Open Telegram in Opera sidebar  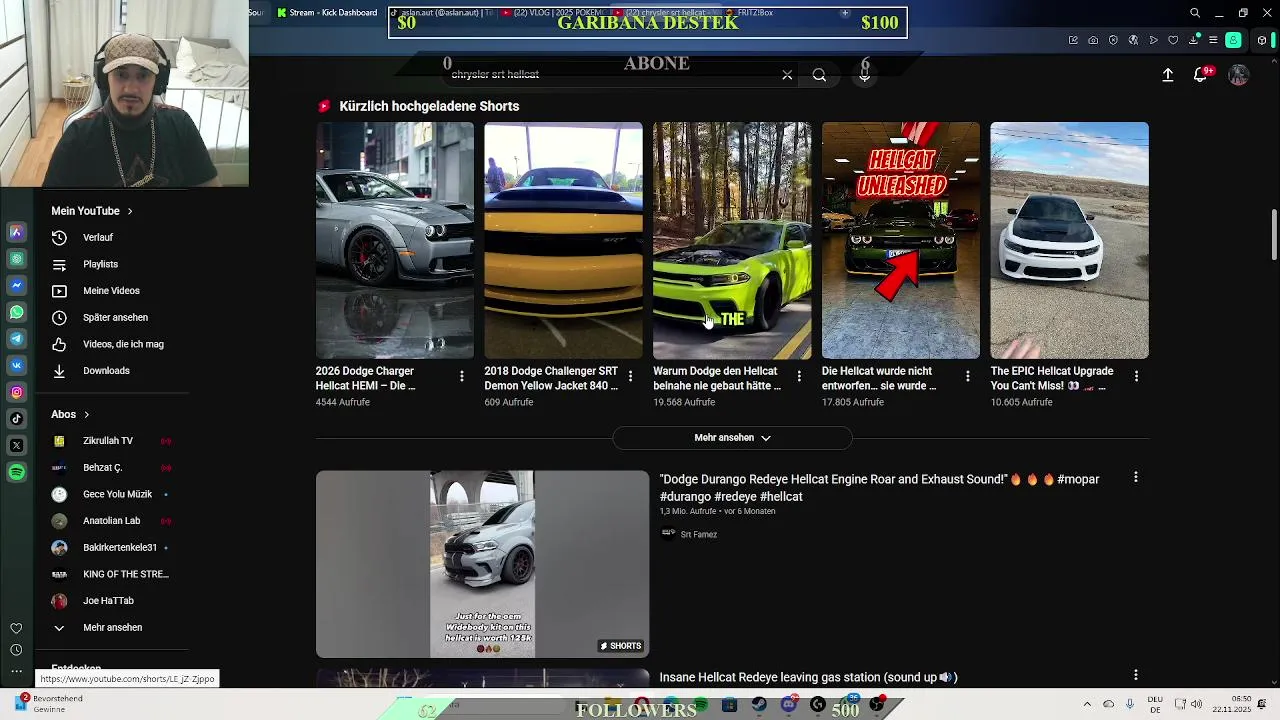click(x=16, y=339)
